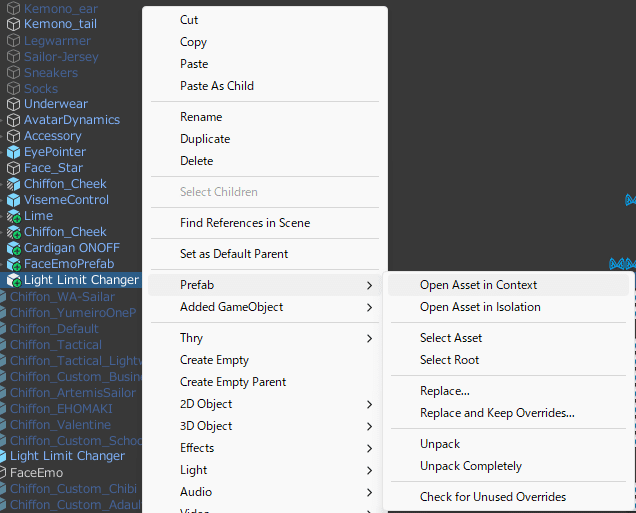The width and height of the screenshot is (636, 513).
Task: Expand the Thry submenu arrow
Action: coord(370,339)
